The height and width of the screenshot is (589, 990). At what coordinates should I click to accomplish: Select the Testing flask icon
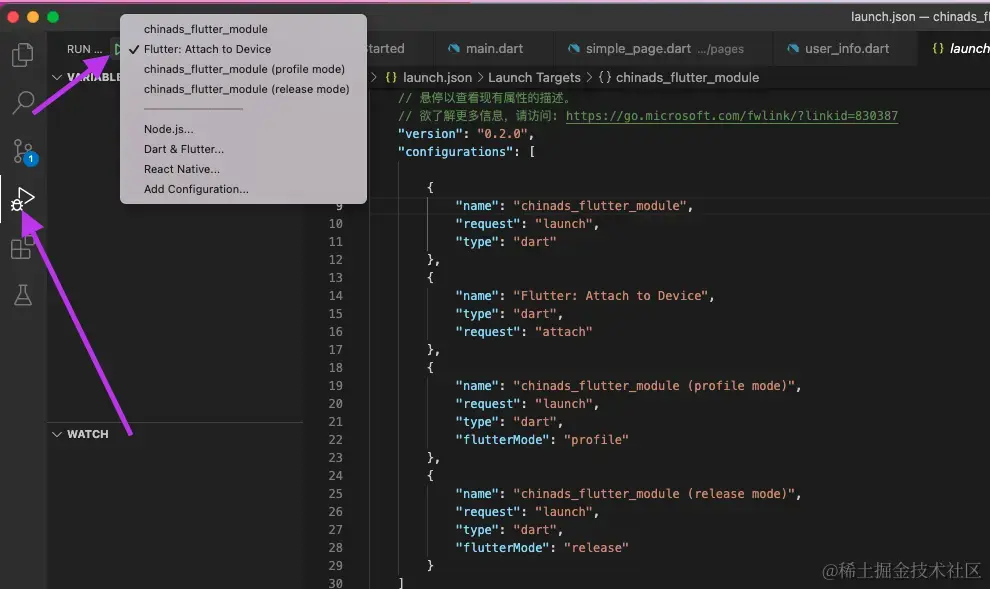tap(22, 295)
